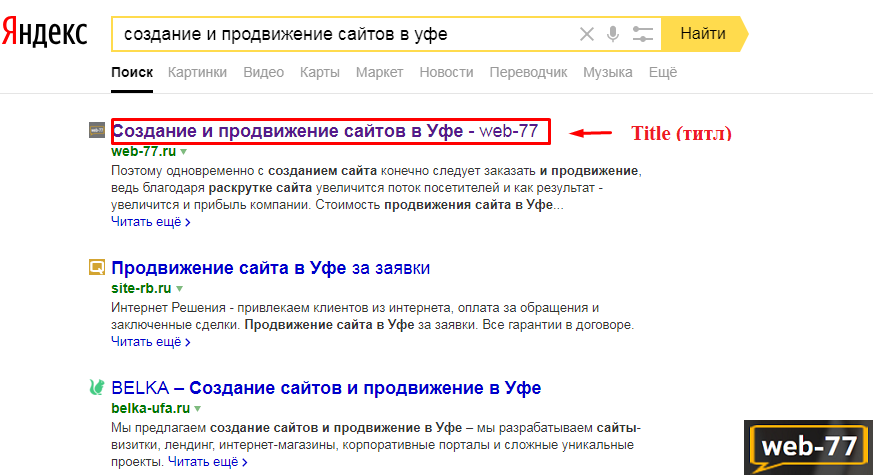Activate voice search microphone icon

[613, 34]
